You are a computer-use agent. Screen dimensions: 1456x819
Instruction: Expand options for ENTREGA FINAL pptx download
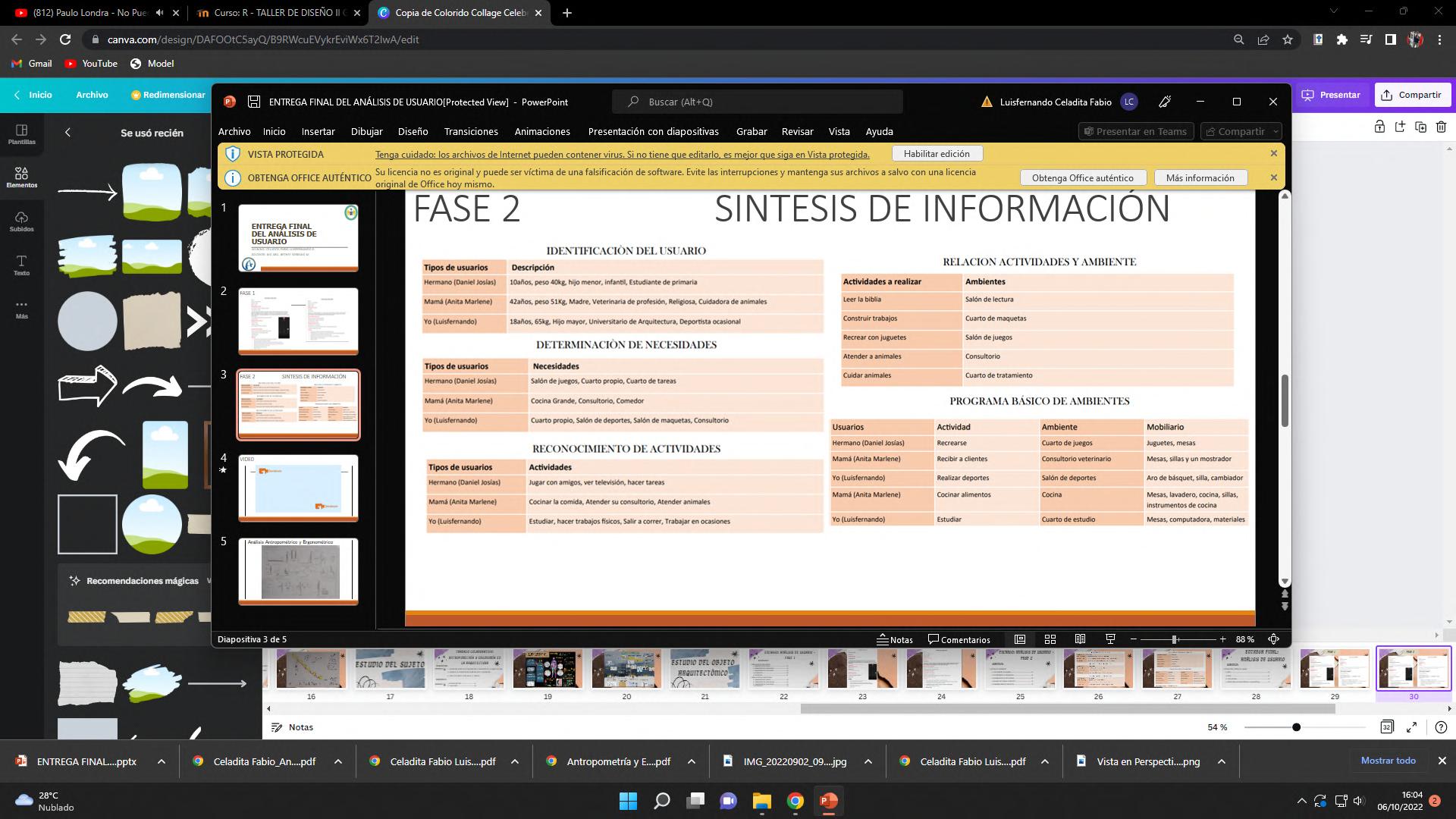[162, 761]
